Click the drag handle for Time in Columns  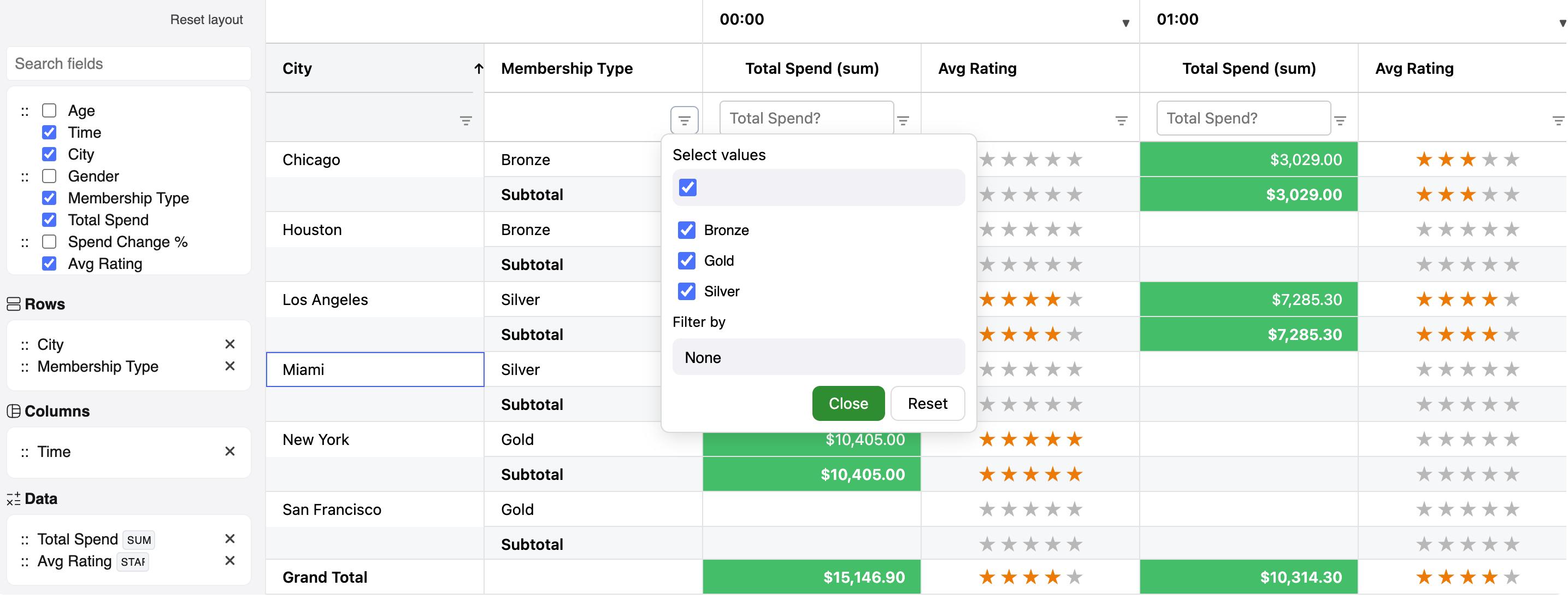pyautogui.click(x=25, y=453)
